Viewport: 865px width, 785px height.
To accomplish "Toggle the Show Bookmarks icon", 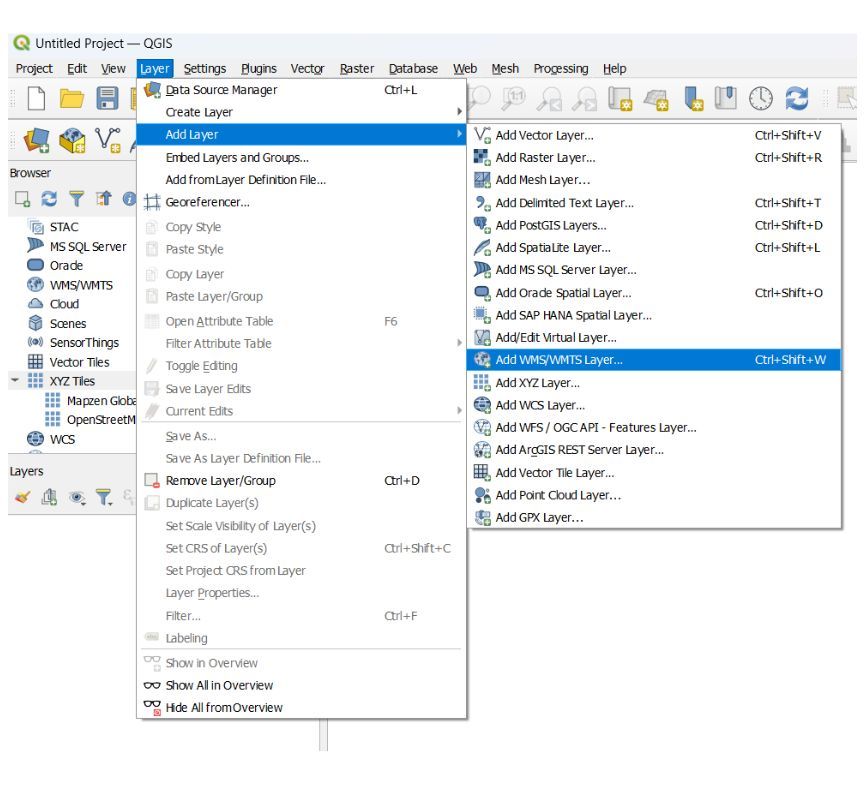I will (x=723, y=100).
